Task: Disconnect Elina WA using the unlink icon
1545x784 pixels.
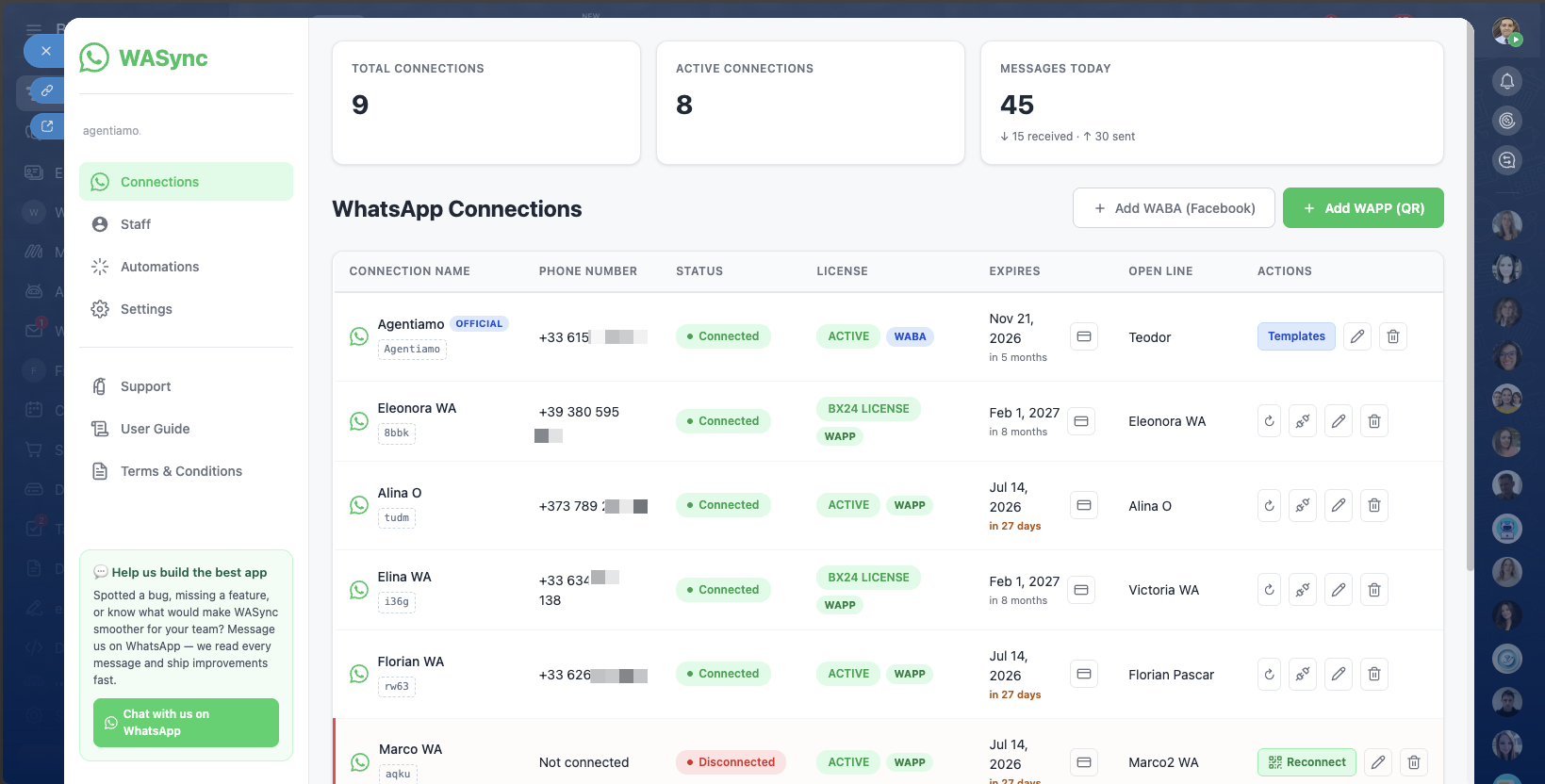Action: 1303,590
